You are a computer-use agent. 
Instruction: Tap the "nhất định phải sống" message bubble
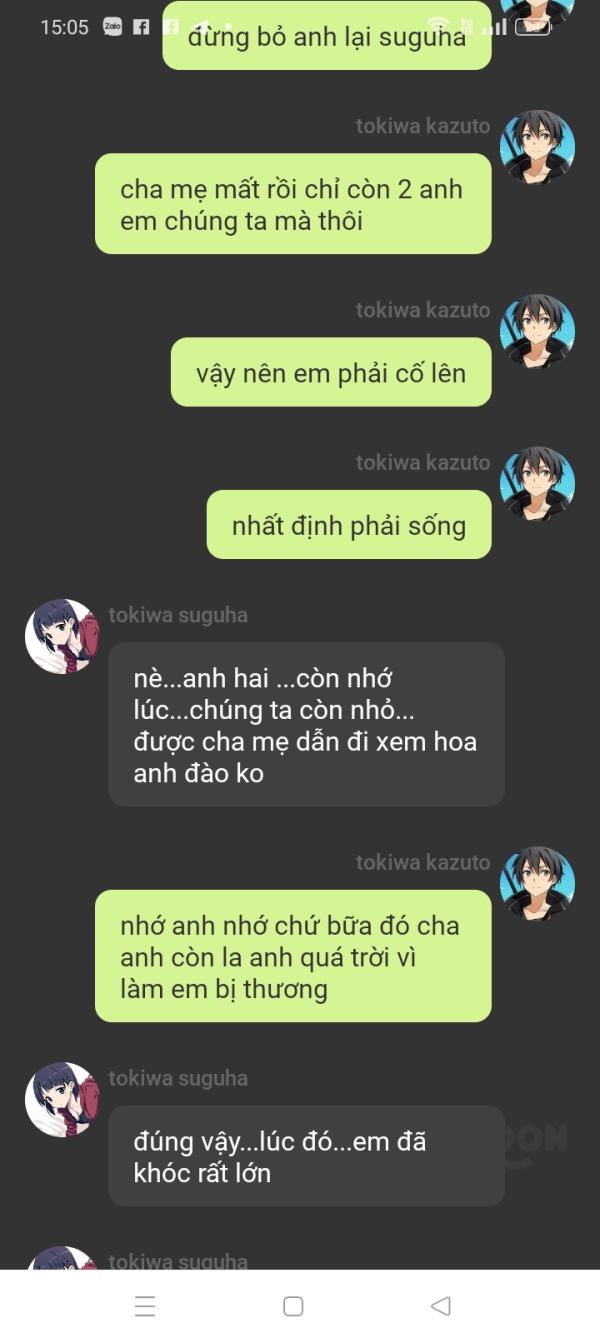tap(349, 524)
